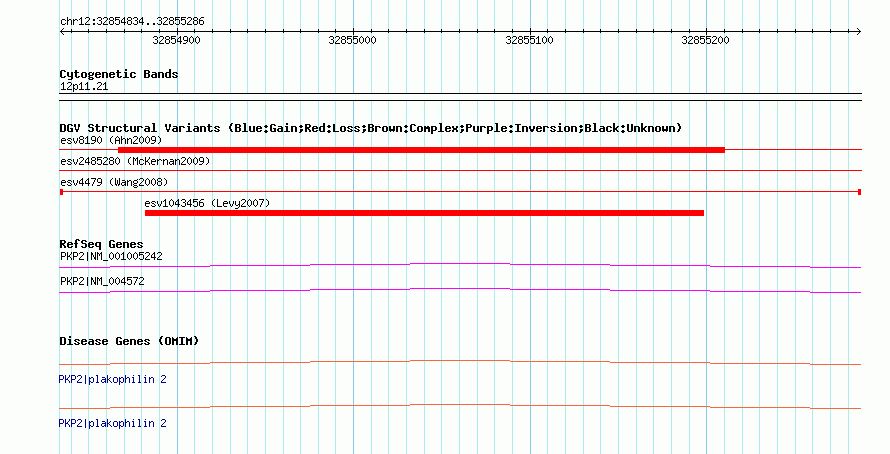Open the first PKP2|plakophilin 2 link
Image resolution: width=890 pixels, height=454 pixels.
112,380
